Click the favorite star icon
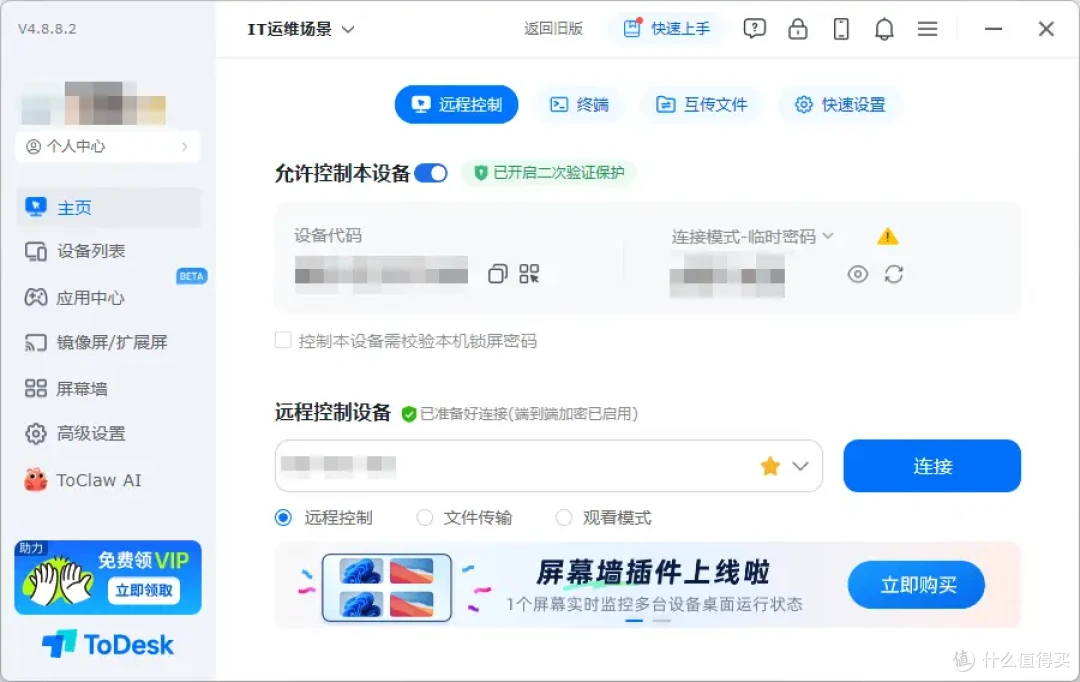 pyautogui.click(x=770, y=466)
